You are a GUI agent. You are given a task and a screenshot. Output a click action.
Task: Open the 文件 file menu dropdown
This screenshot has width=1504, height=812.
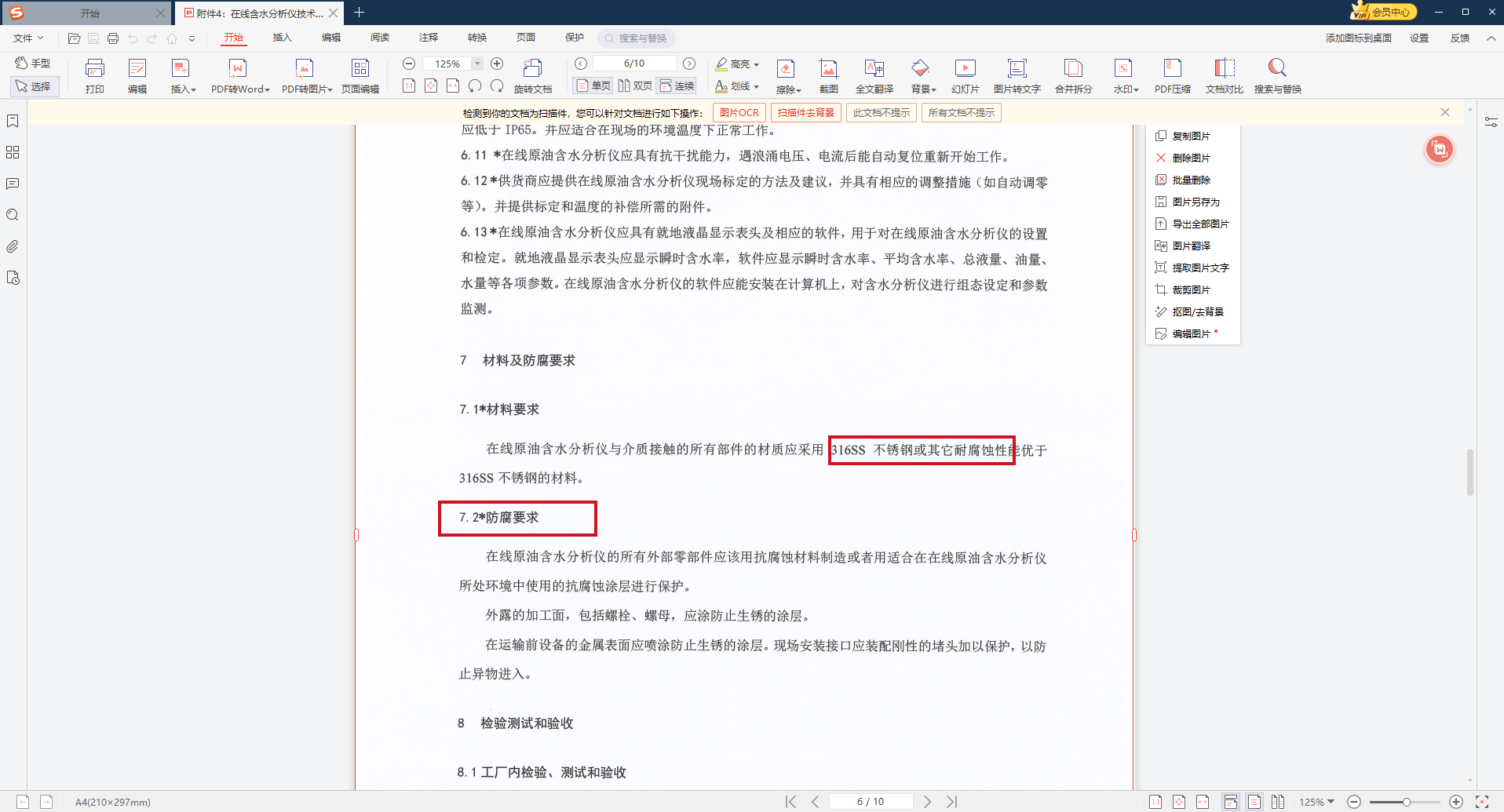[x=28, y=38]
